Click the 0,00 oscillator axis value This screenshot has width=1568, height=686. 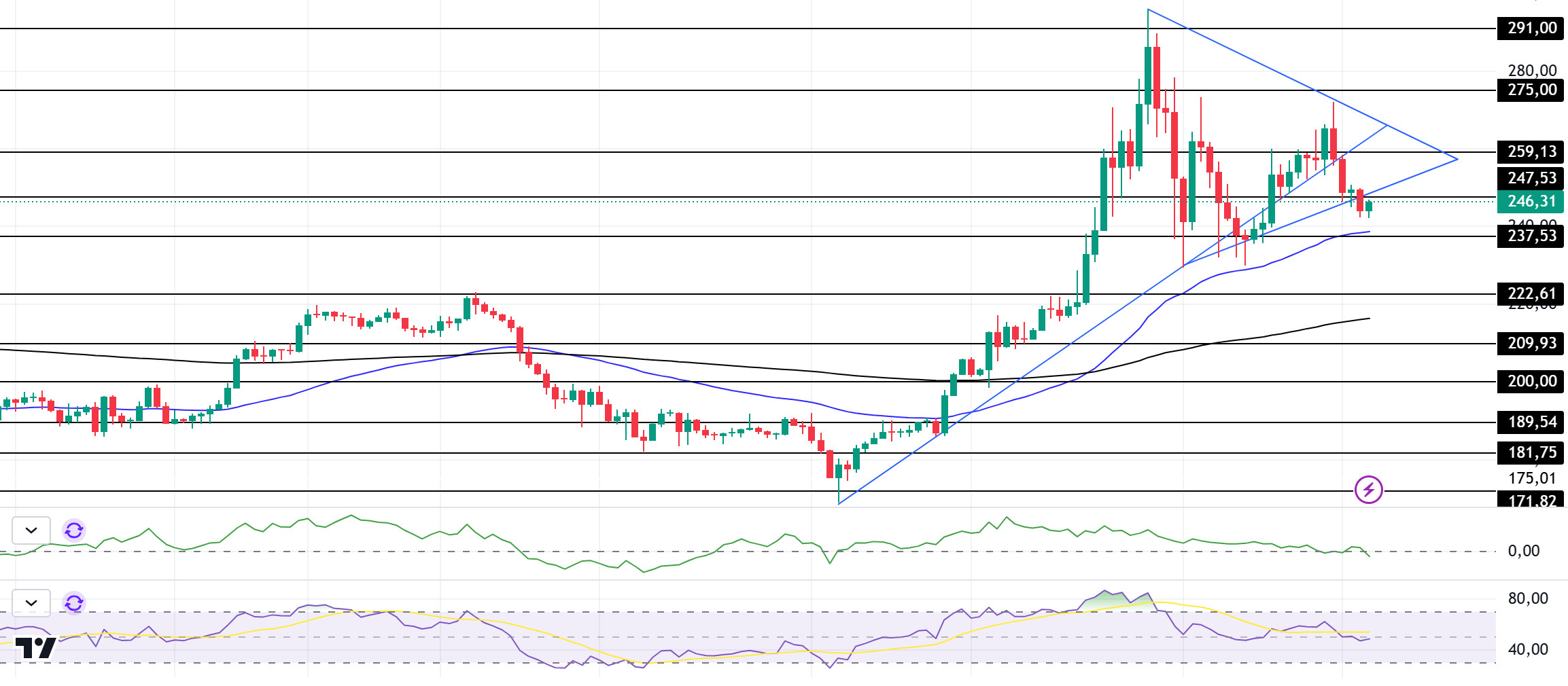[x=1524, y=551]
